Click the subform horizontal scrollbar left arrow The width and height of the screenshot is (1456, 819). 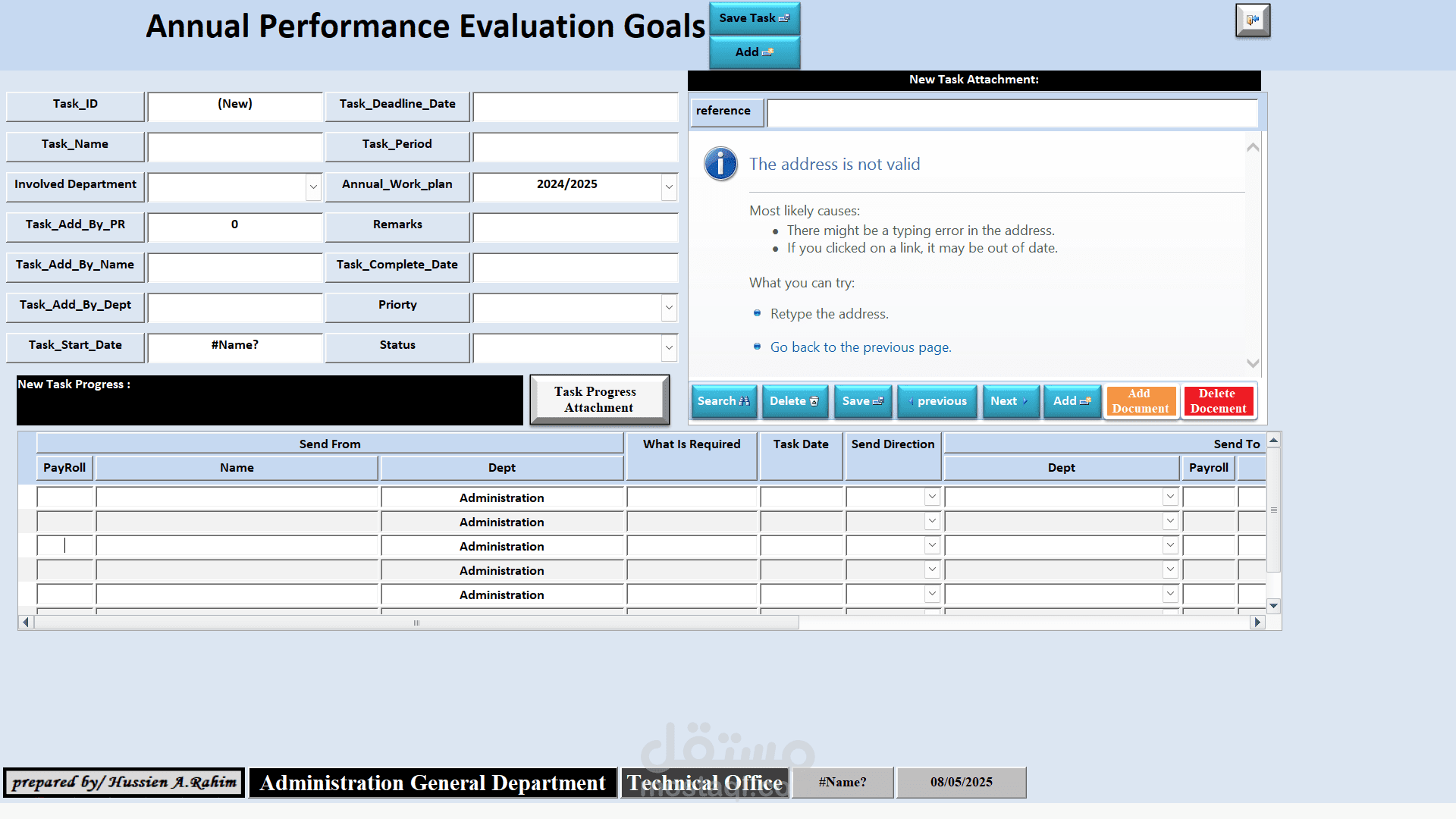(26, 623)
